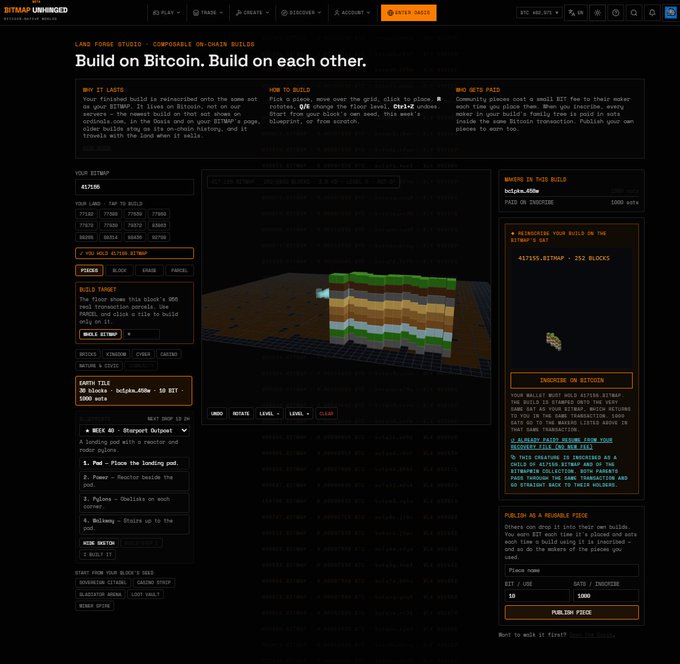680x664 pixels.
Task: Toggle the Hide Sketch button
Action: pyautogui.click(x=99, y=543)
